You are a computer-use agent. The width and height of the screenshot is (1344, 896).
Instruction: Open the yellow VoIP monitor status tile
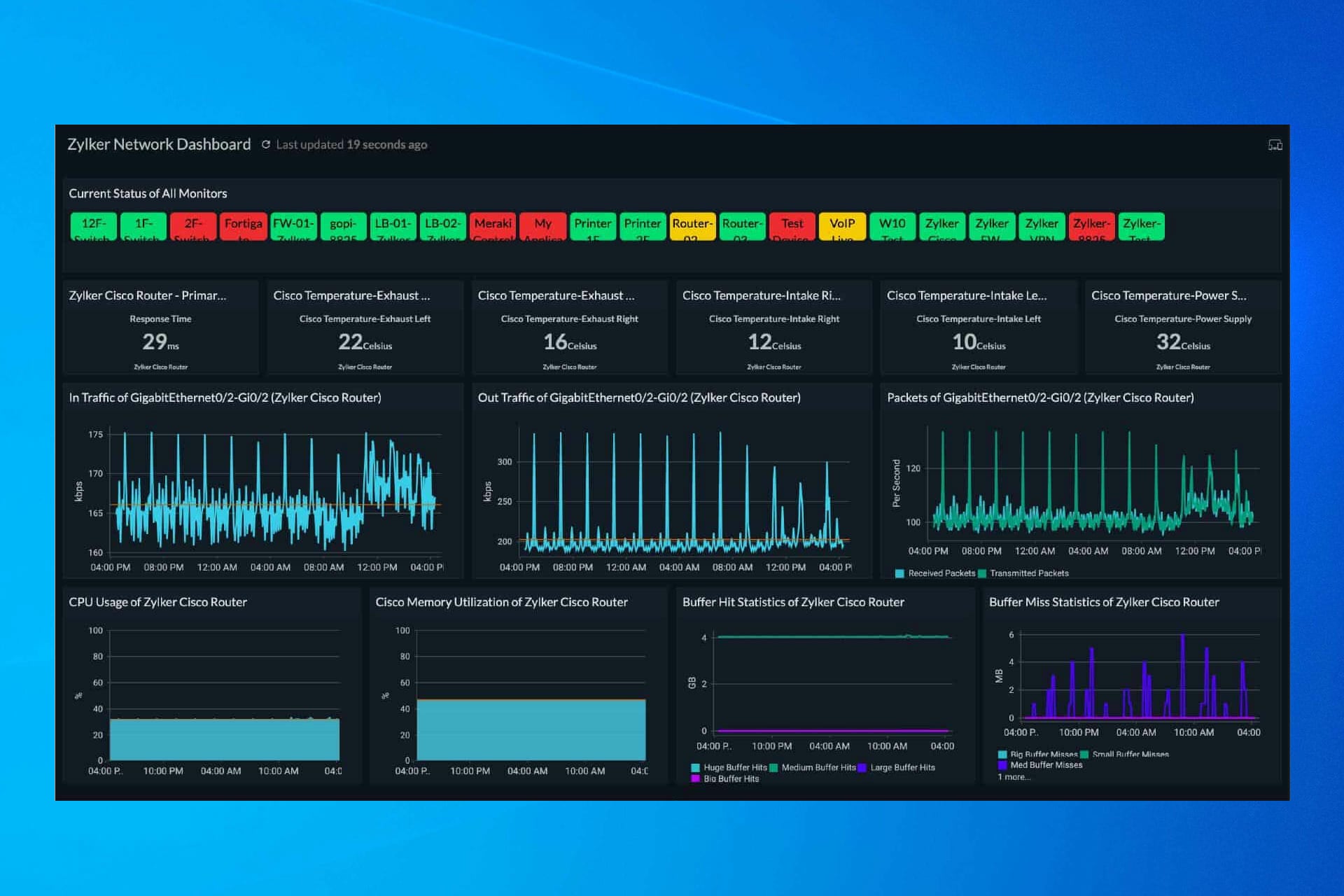pos(841,226)
